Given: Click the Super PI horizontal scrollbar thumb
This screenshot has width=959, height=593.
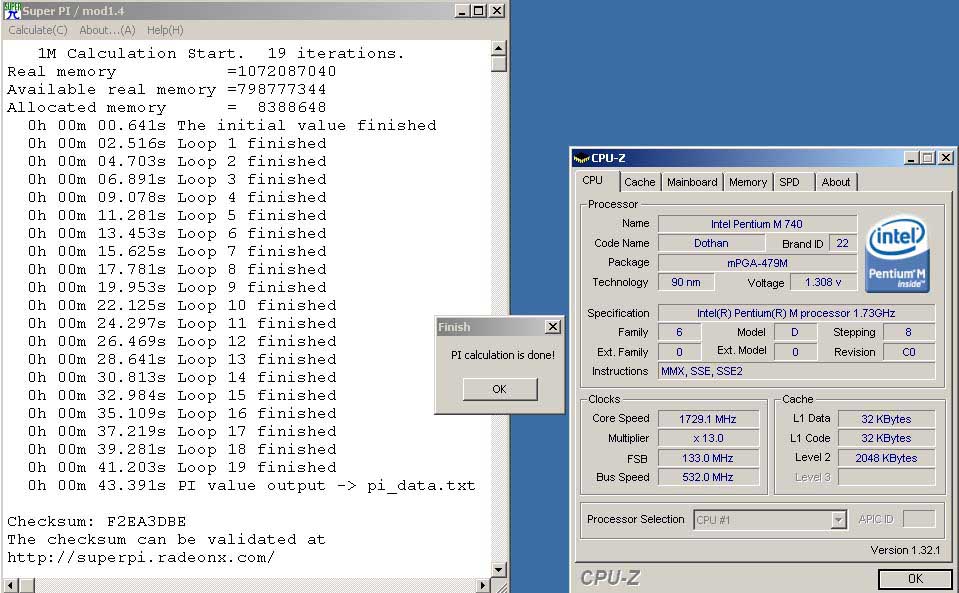Looking at the screenshot, I should pos(26,586).
